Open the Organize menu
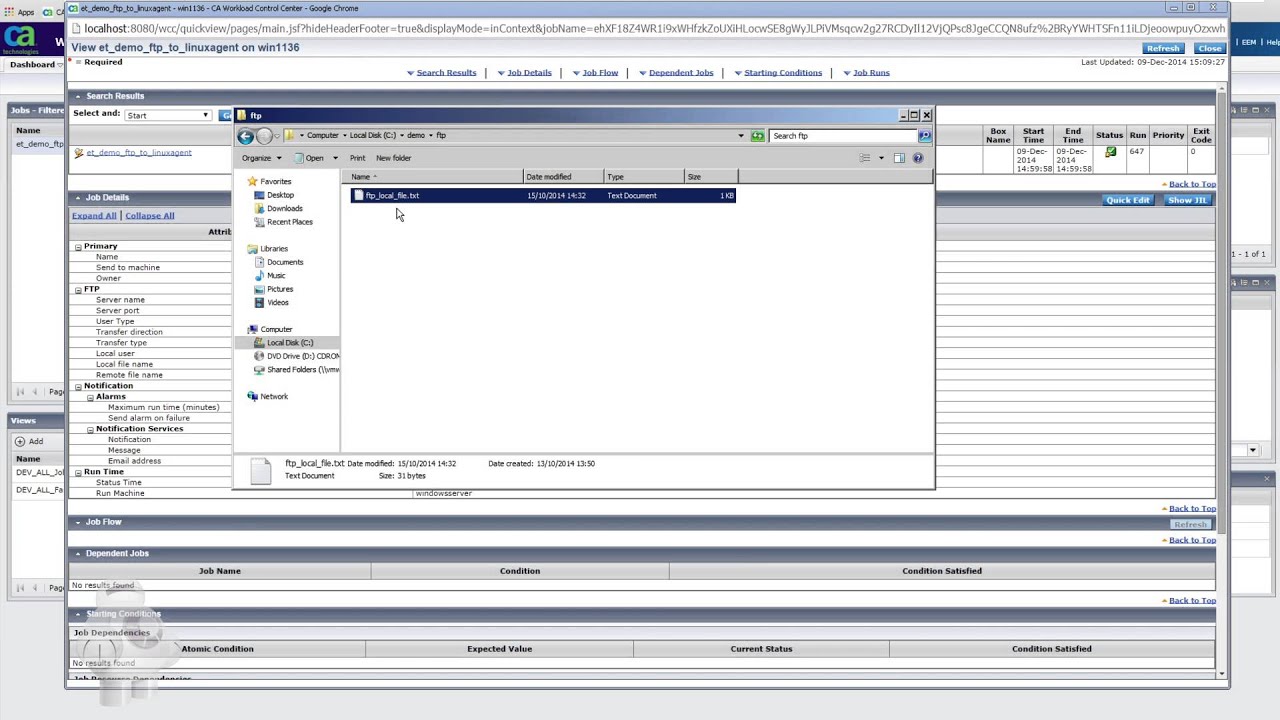This screenshot has height=720, width=1280. point(261,158)
